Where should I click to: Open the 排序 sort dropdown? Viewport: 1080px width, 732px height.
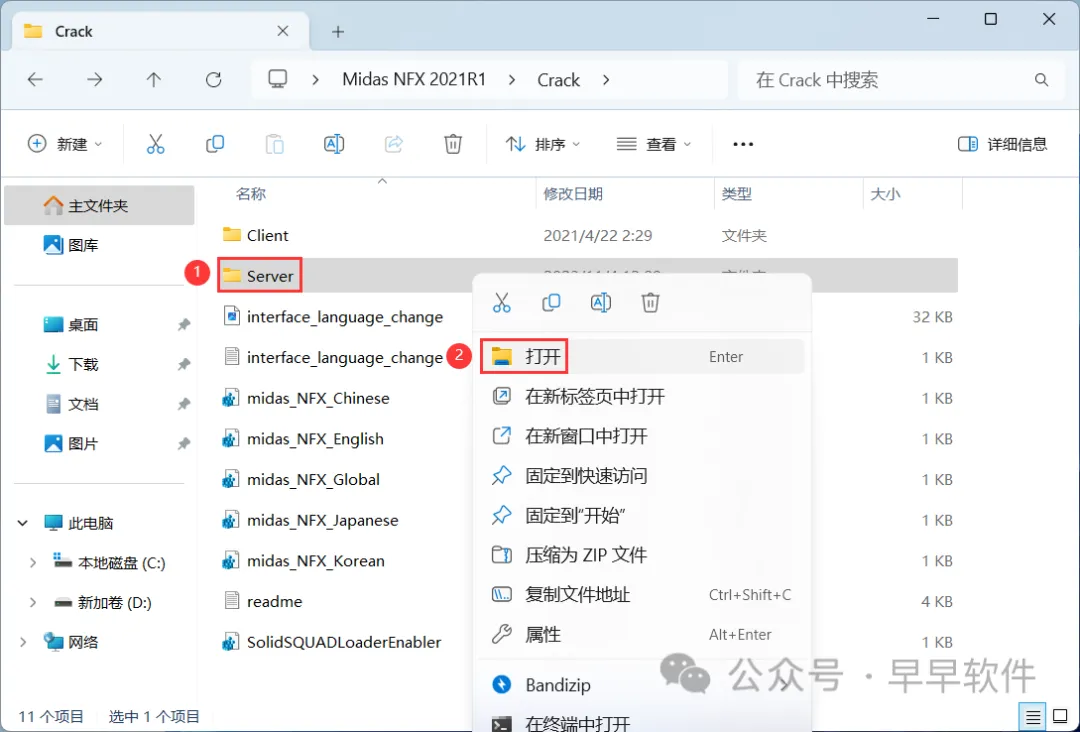(543, 144)
